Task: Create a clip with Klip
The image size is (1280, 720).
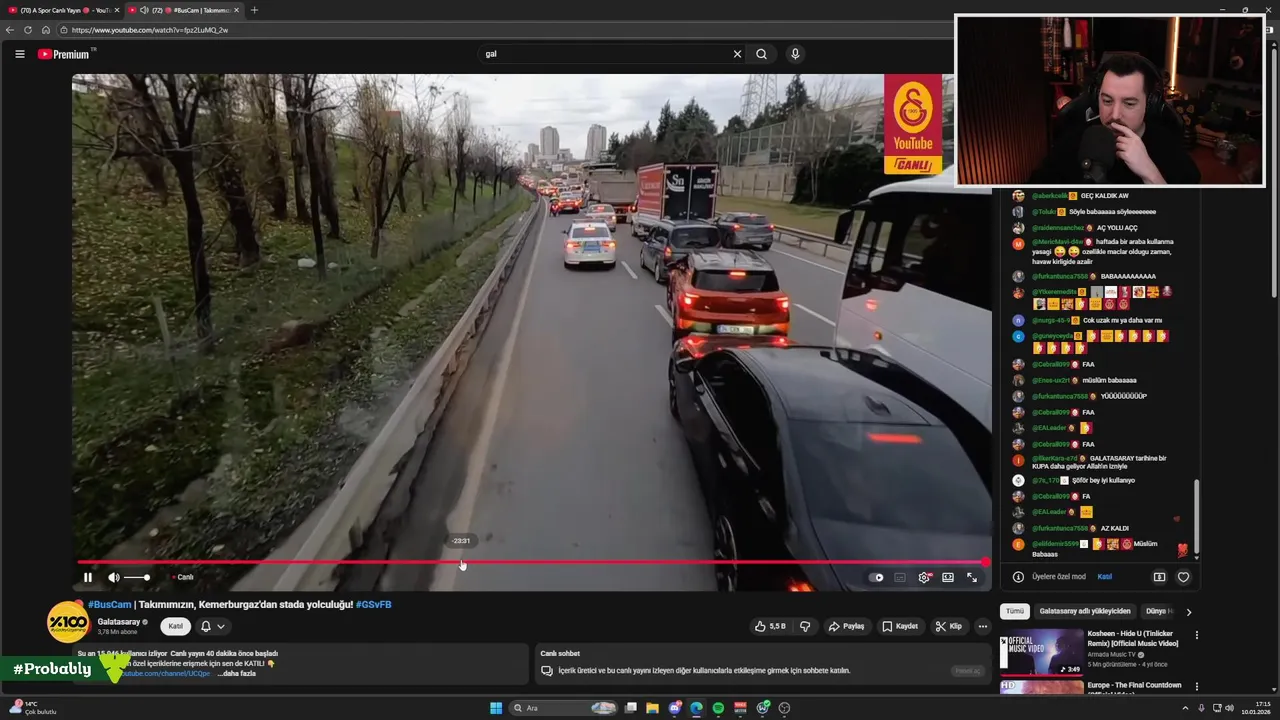Action: pos(948,626)
